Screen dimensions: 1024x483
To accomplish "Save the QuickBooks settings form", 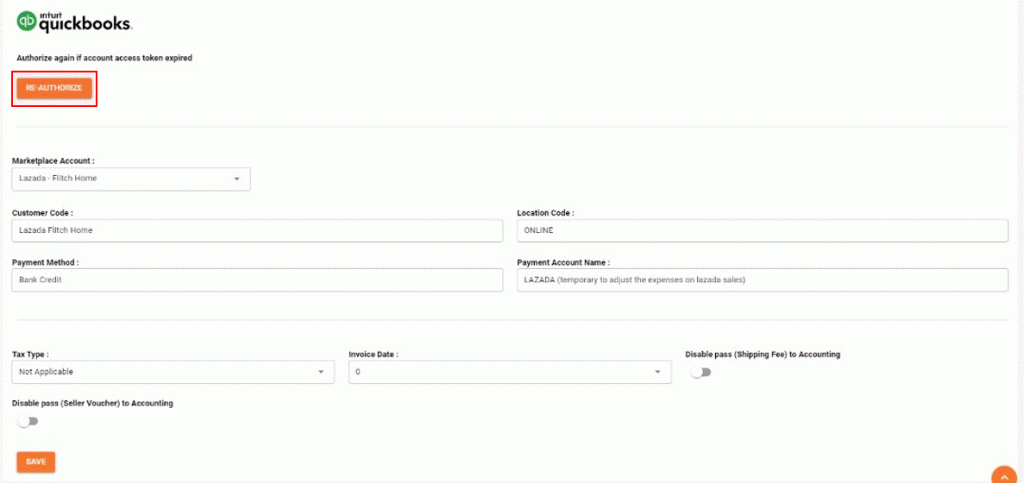I will (x=36, y=461).
